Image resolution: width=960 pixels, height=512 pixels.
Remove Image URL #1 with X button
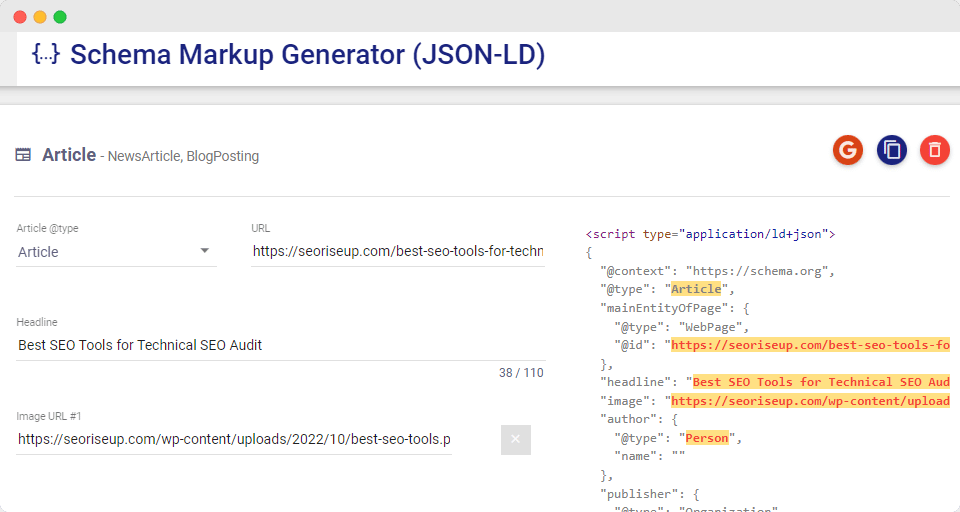516,440
